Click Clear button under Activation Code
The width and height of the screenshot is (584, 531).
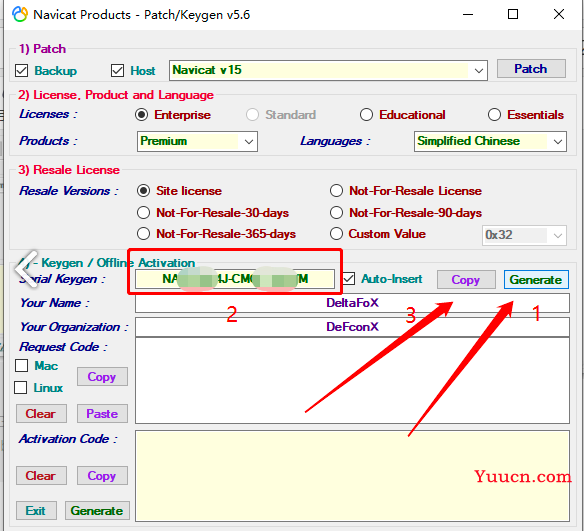[41, 476]
